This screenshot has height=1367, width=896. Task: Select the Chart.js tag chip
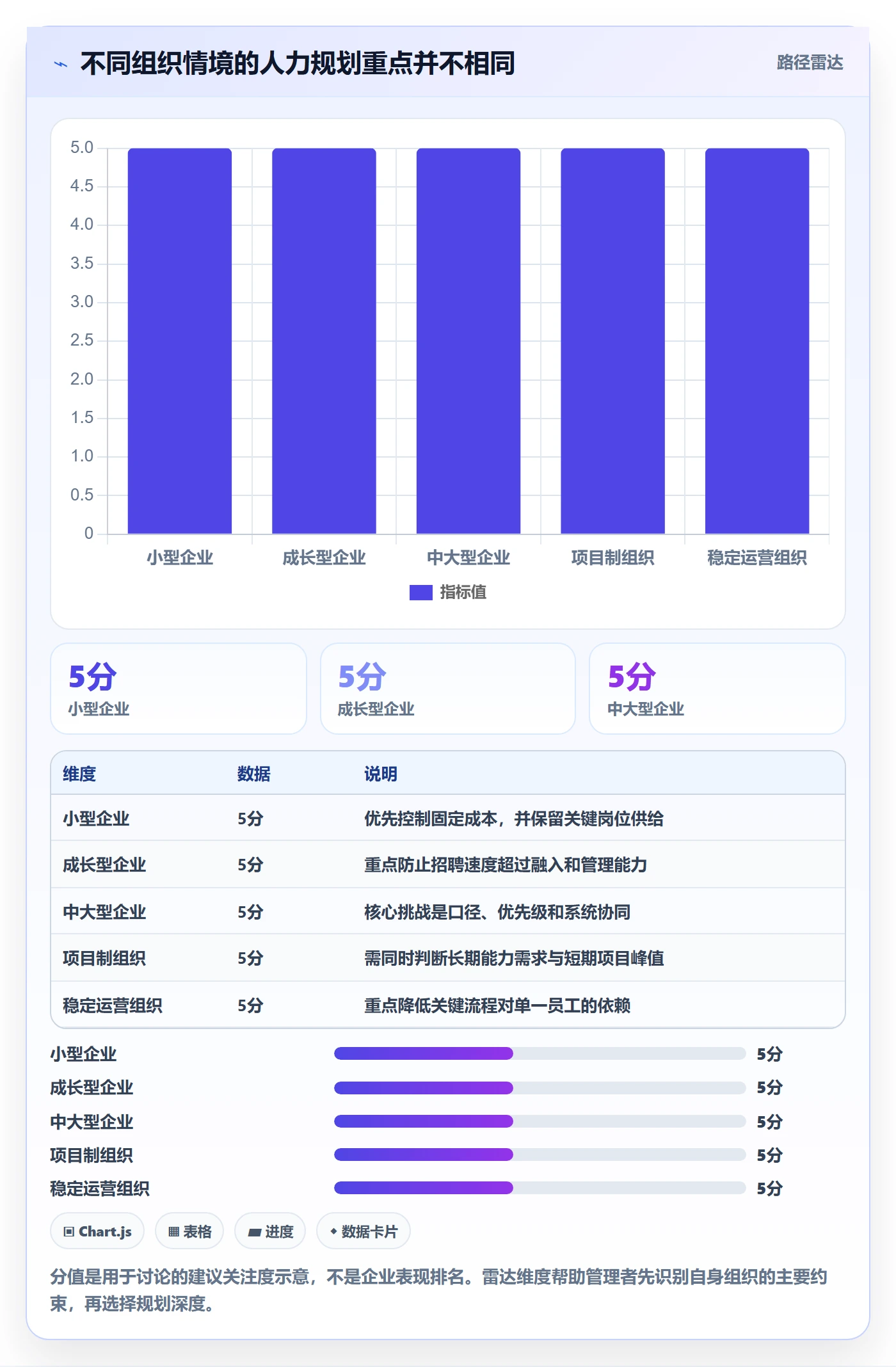click(97, 1231)
